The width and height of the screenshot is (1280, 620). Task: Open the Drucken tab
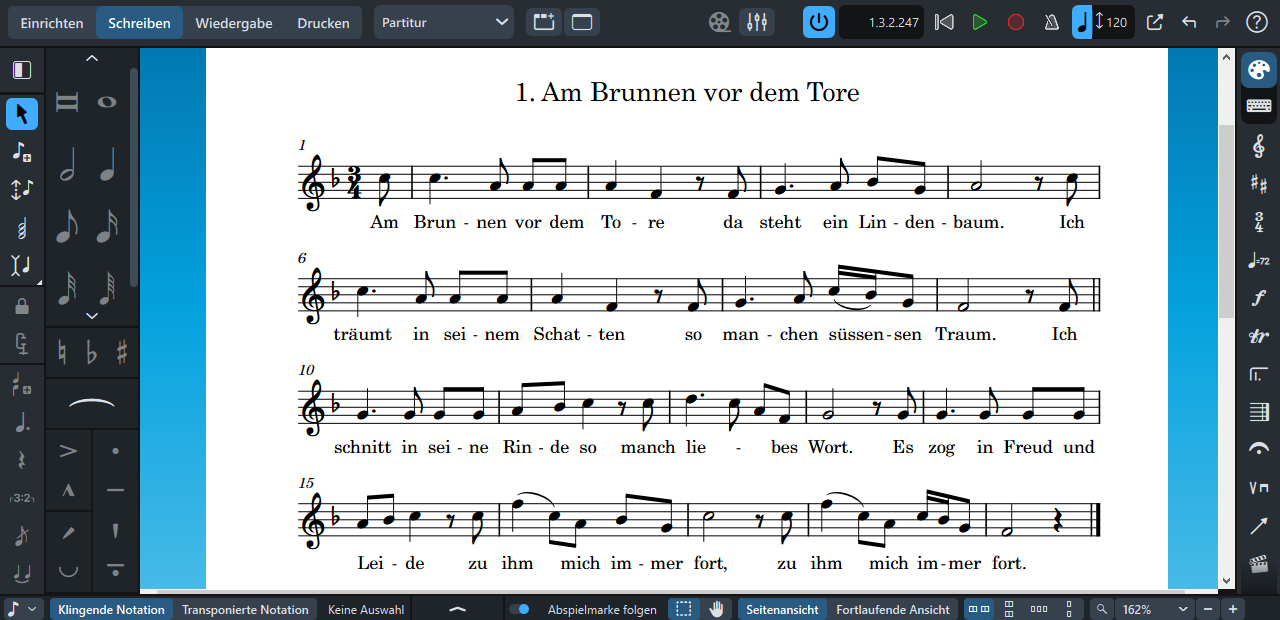point(323,23)
